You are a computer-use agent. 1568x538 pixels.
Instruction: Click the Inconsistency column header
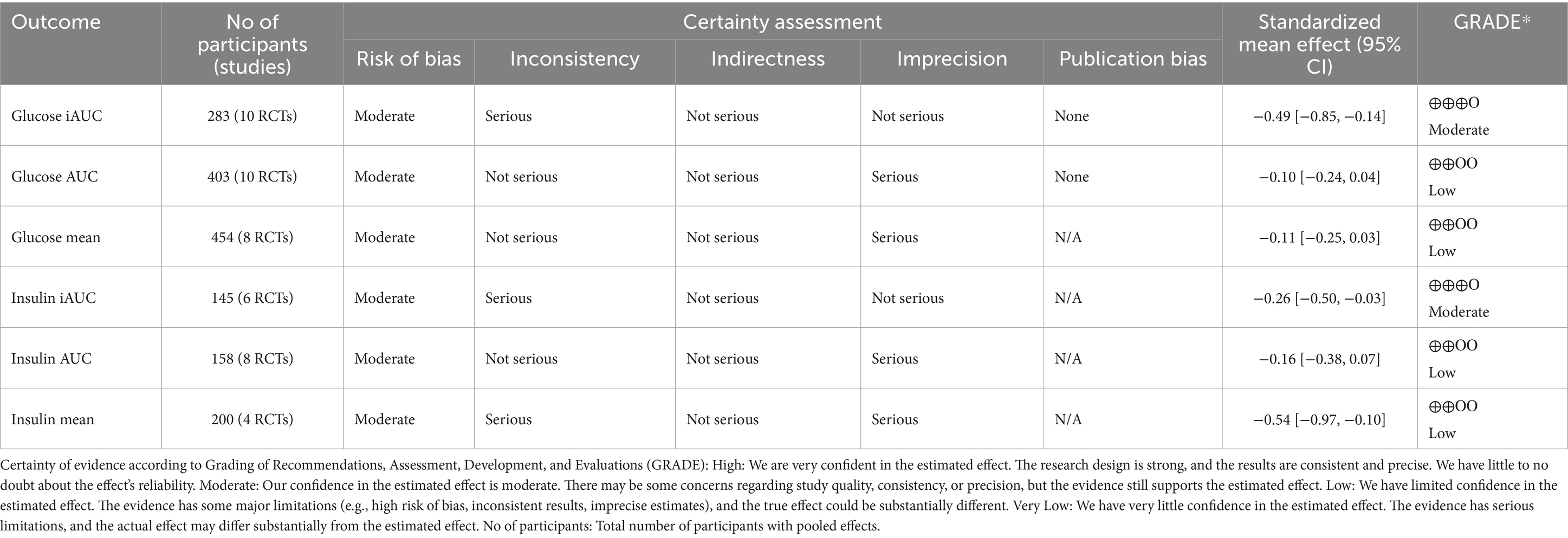click(575, 59)
